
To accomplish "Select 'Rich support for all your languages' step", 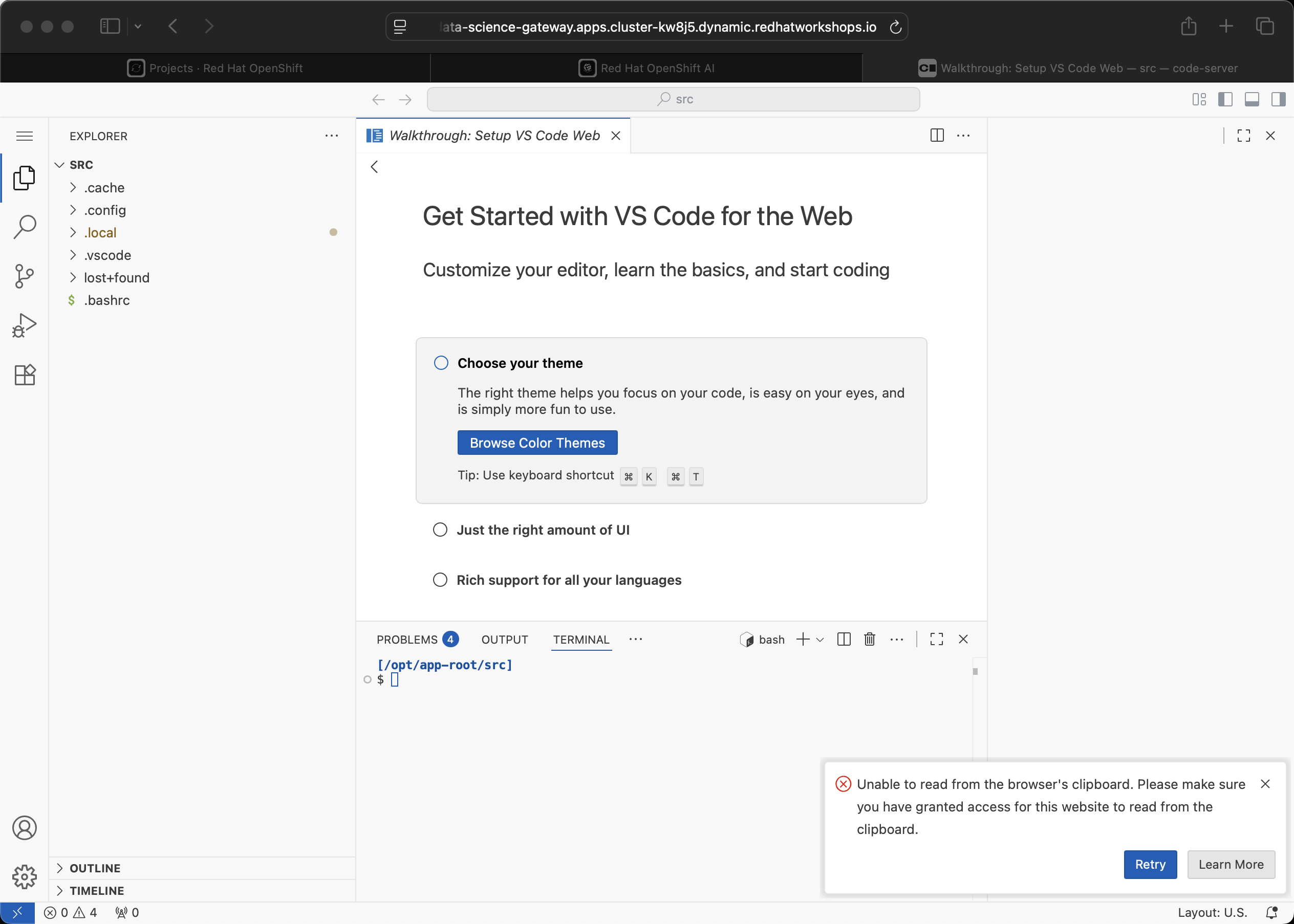I will 568,580.
